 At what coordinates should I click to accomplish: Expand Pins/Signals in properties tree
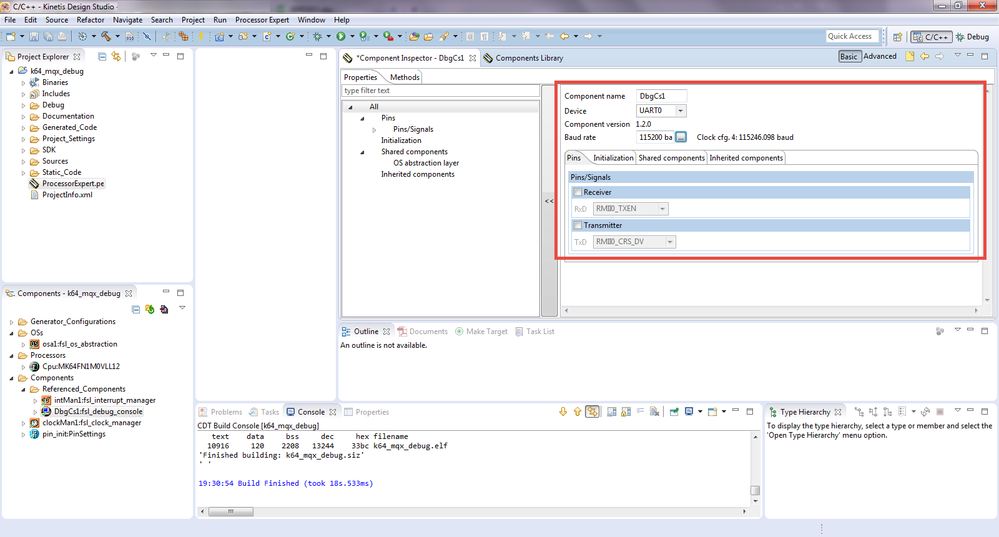point(375,129)
